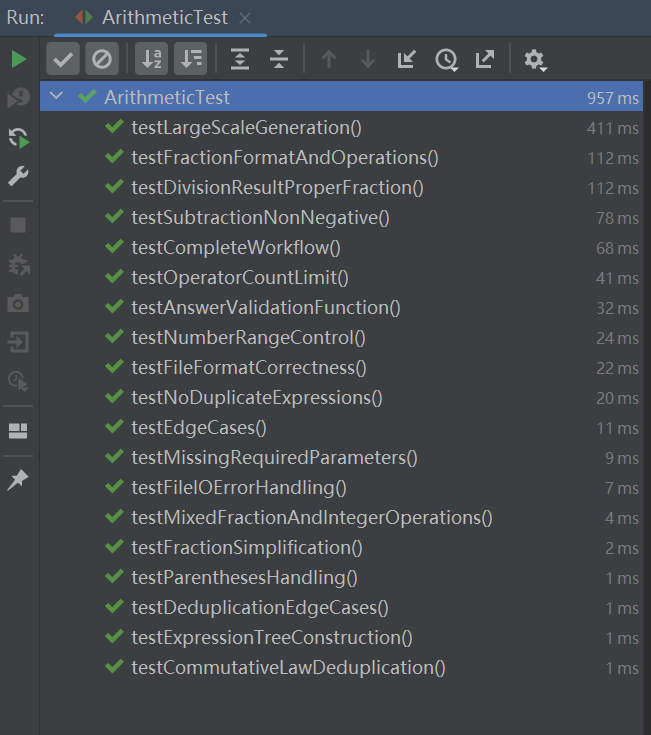The width and height of the screenshot is (651, 735).
Task: Toggle Show Ignored tests button
Action: coord(102,59)
